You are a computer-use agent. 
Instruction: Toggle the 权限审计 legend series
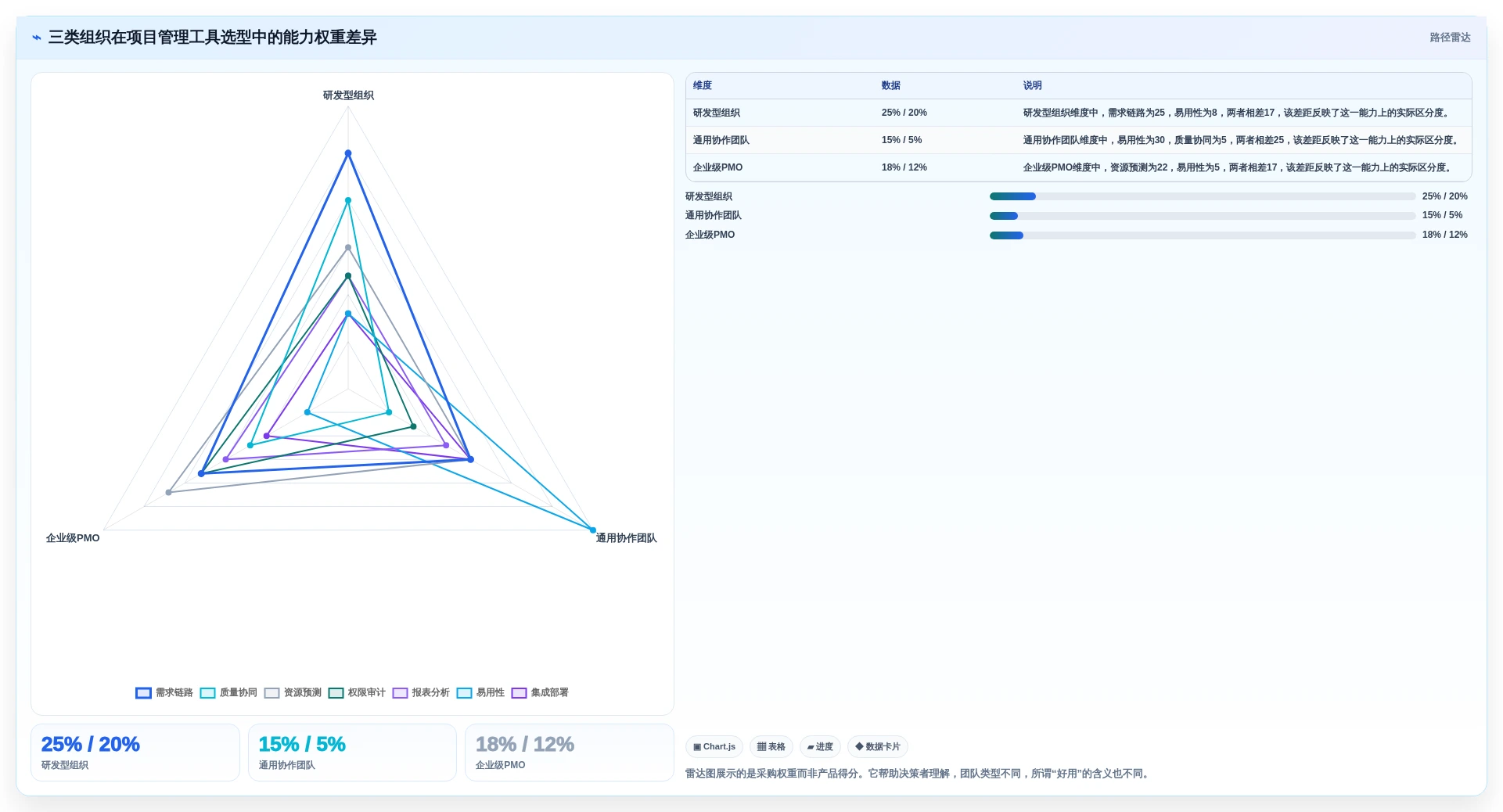(x=357, y=693)
